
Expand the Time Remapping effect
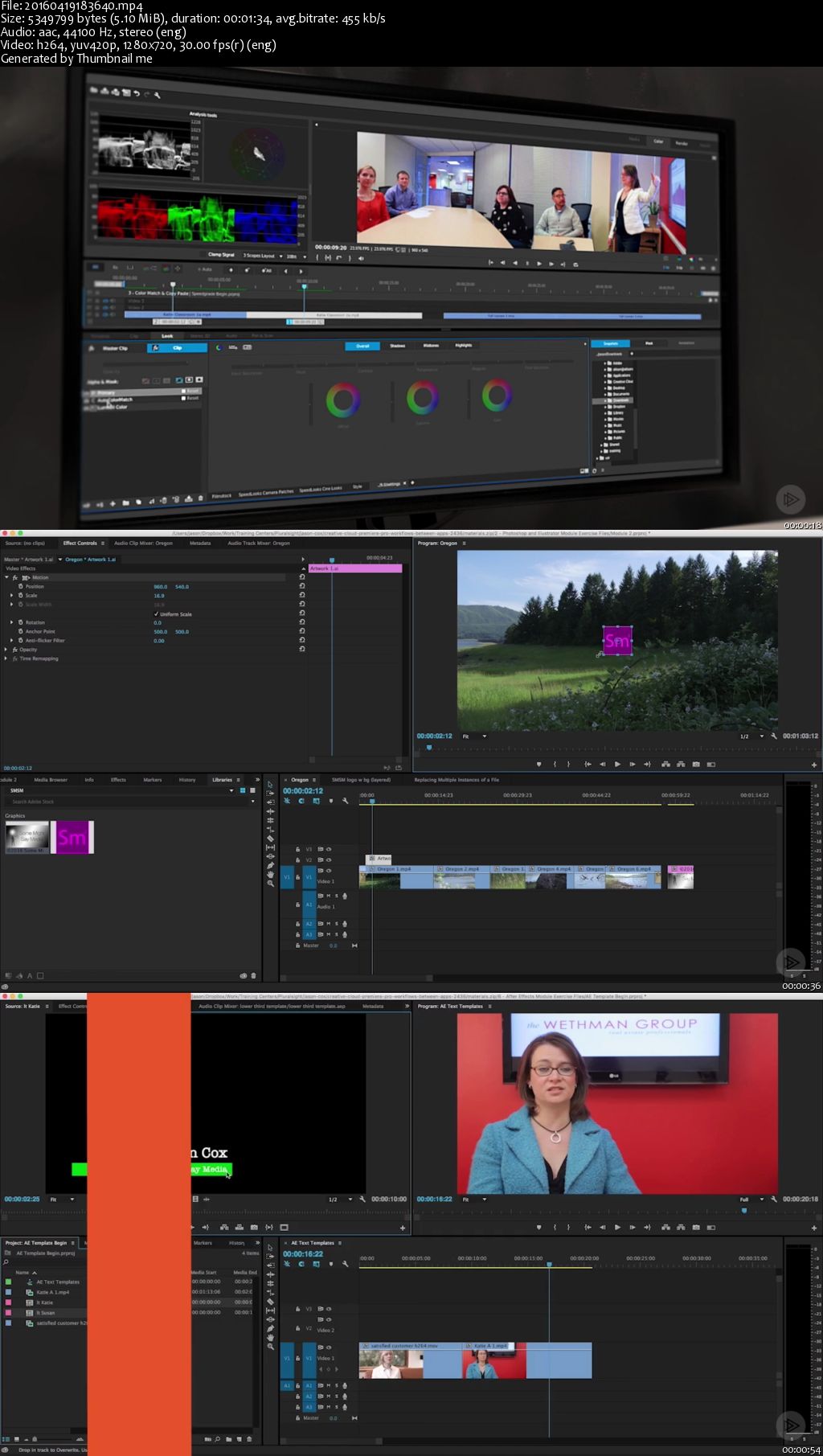point(6,658)
